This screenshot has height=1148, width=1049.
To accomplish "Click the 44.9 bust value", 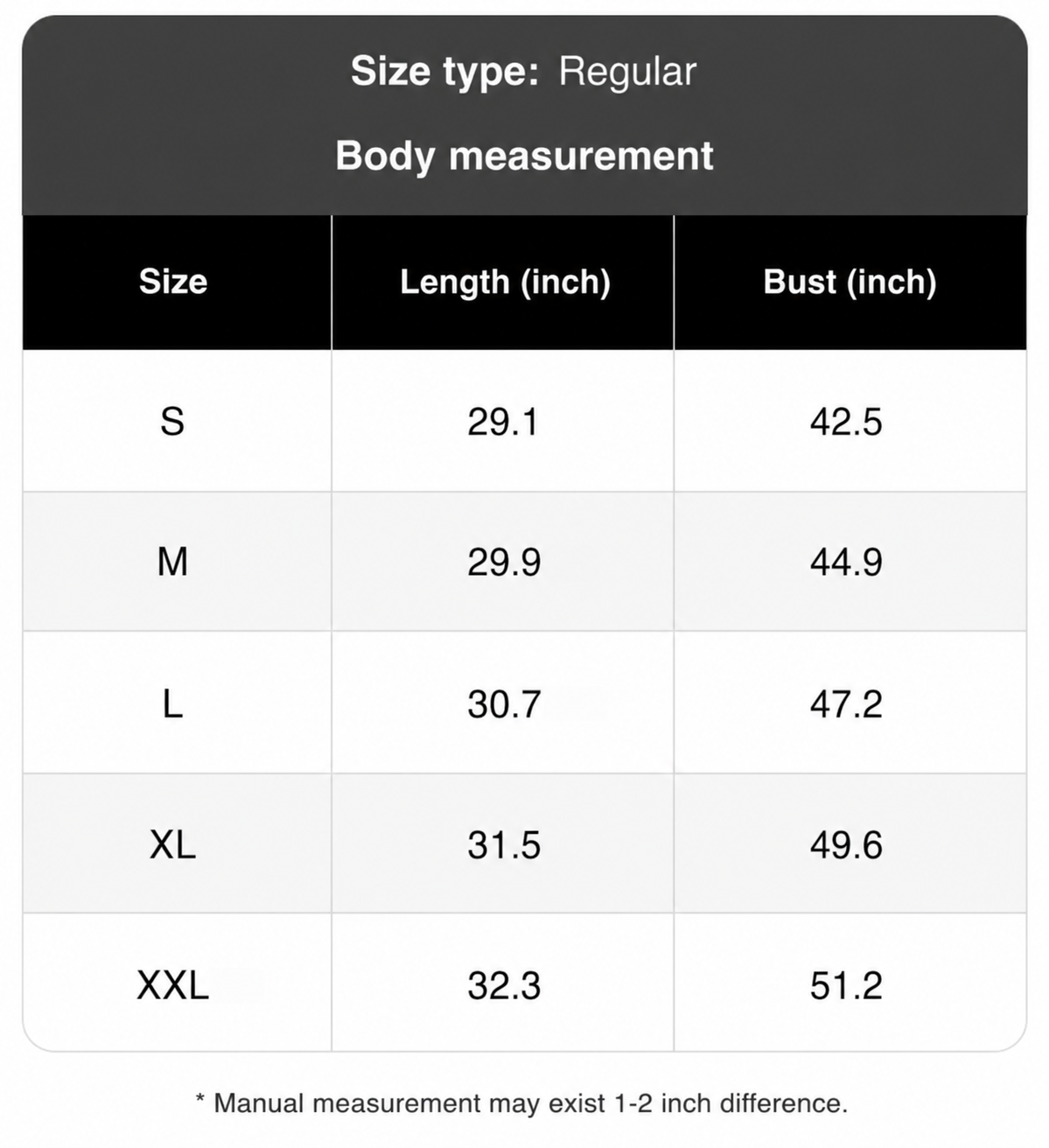I will tap(846, 561).
